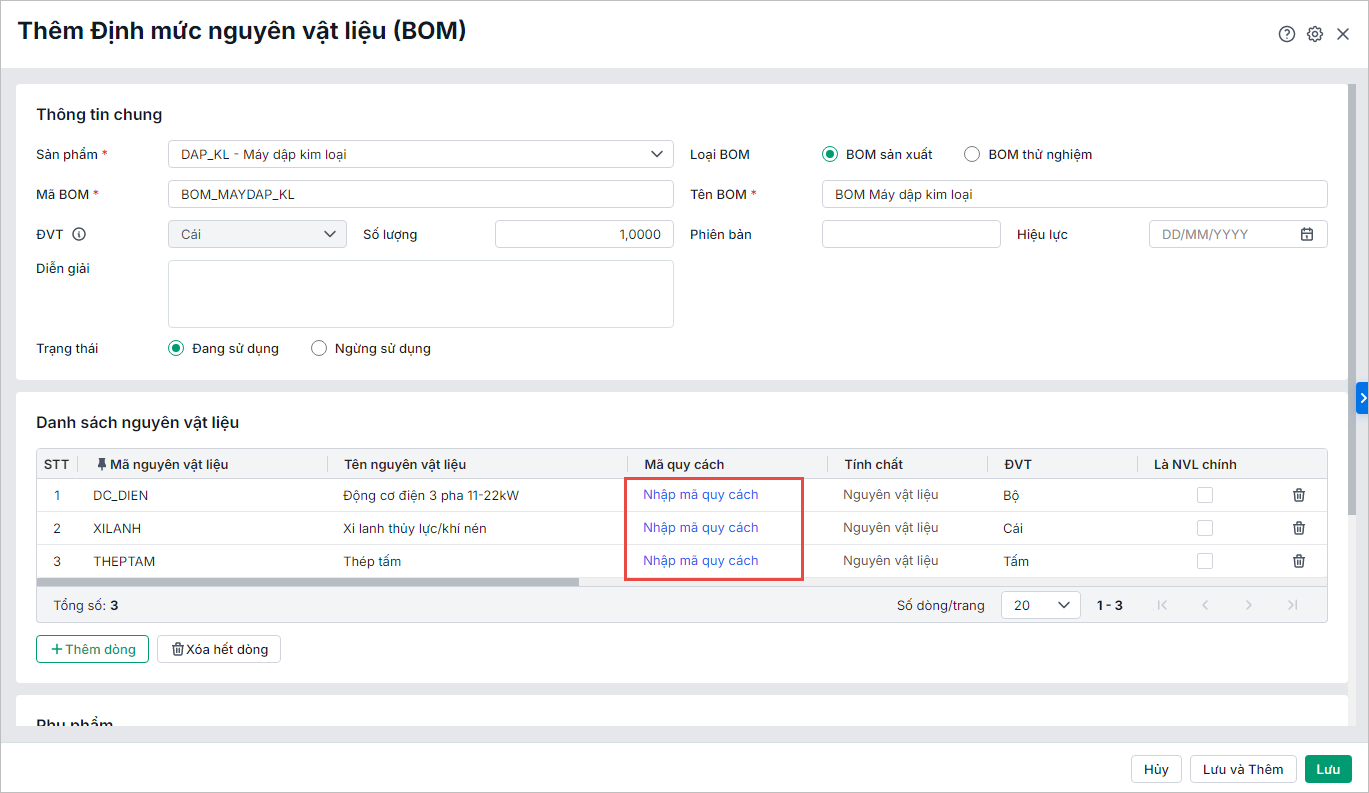This screenshot has width=1369, height=793.
Task: Click the ĐVT info icon
Action: (79, 234)
